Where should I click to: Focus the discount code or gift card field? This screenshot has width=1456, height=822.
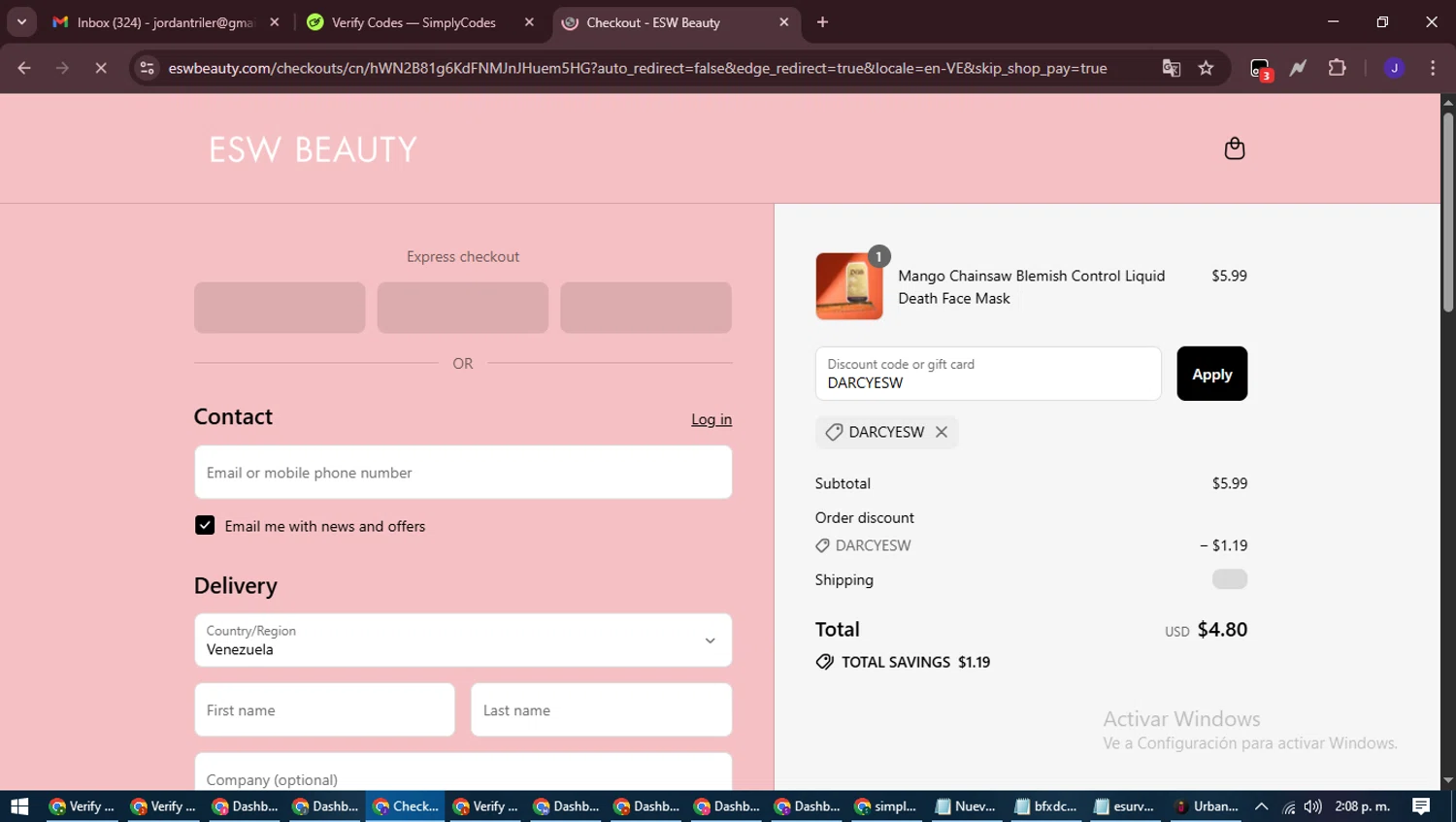click(988, 374)
